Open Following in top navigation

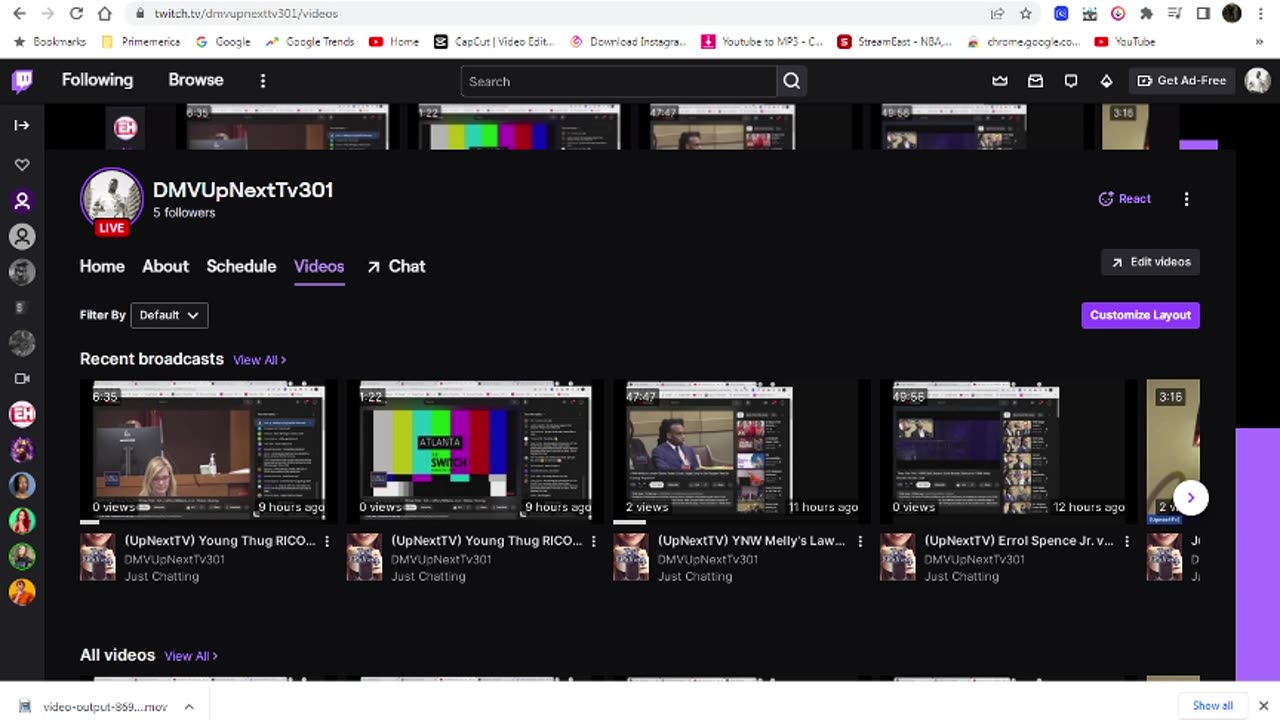point(97,80)
